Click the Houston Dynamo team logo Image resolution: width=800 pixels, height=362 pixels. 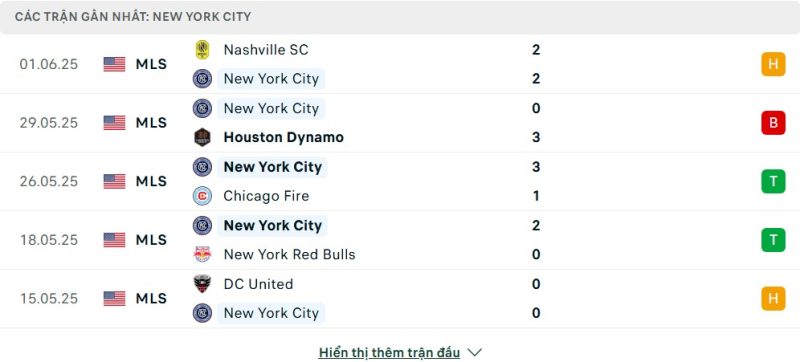[203, 137]
